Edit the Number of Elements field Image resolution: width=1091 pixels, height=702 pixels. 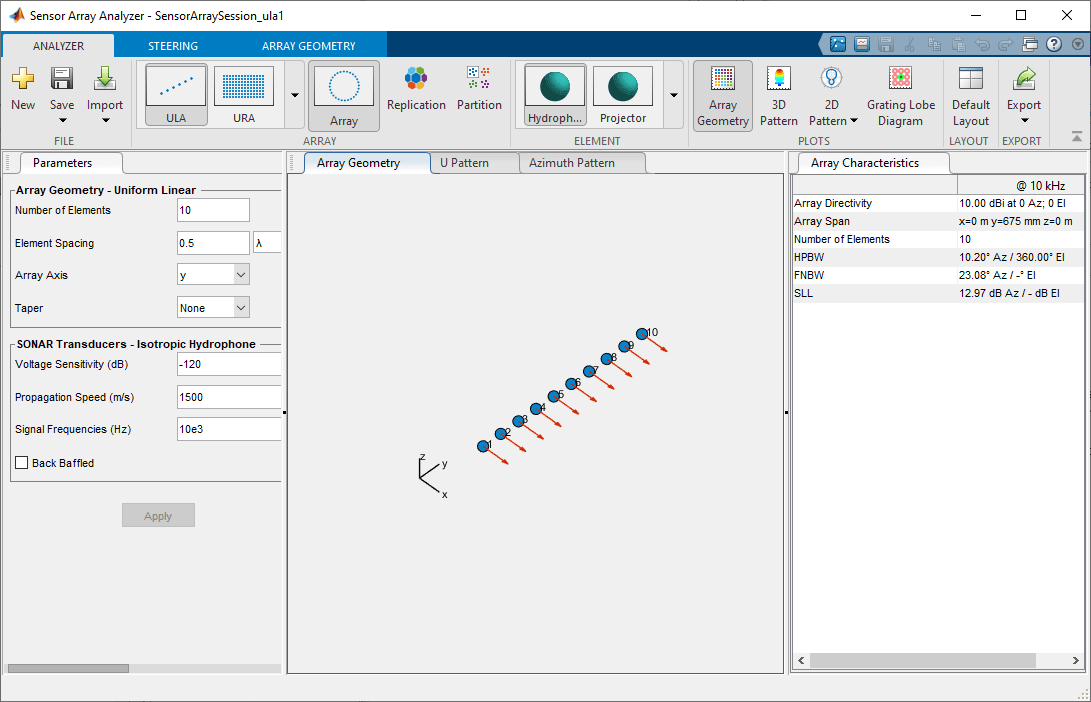coord(213,210)
